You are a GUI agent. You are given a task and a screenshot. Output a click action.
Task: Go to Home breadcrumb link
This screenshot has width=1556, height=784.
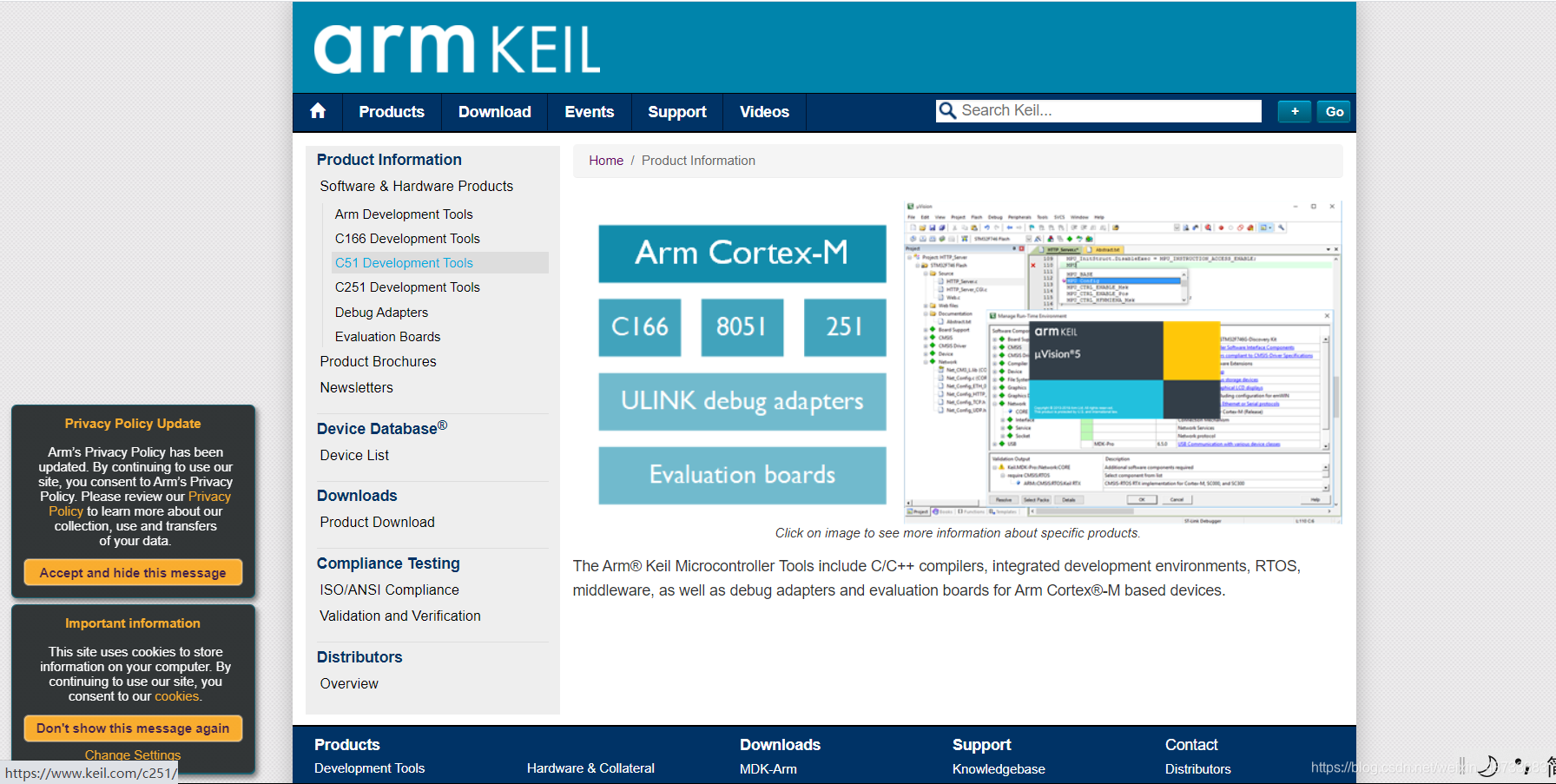606,161
